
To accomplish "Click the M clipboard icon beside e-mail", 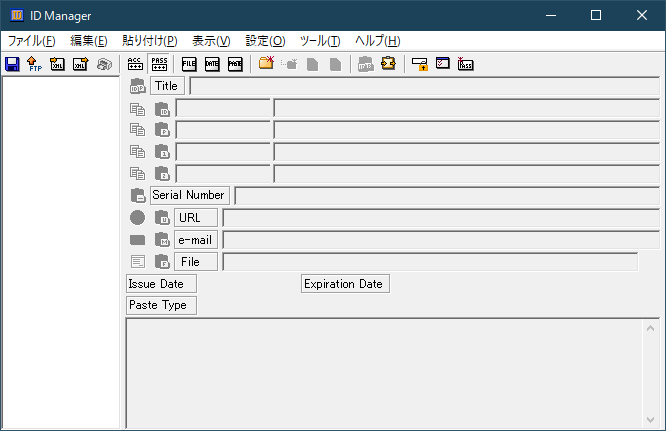I will pyautogui.click(x=162, y=240).
